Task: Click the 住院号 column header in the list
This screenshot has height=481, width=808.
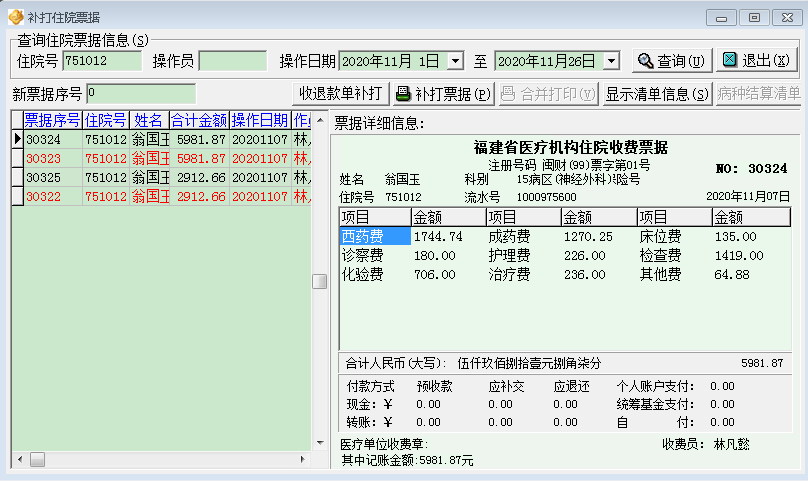Action: (x=106, y=120)
